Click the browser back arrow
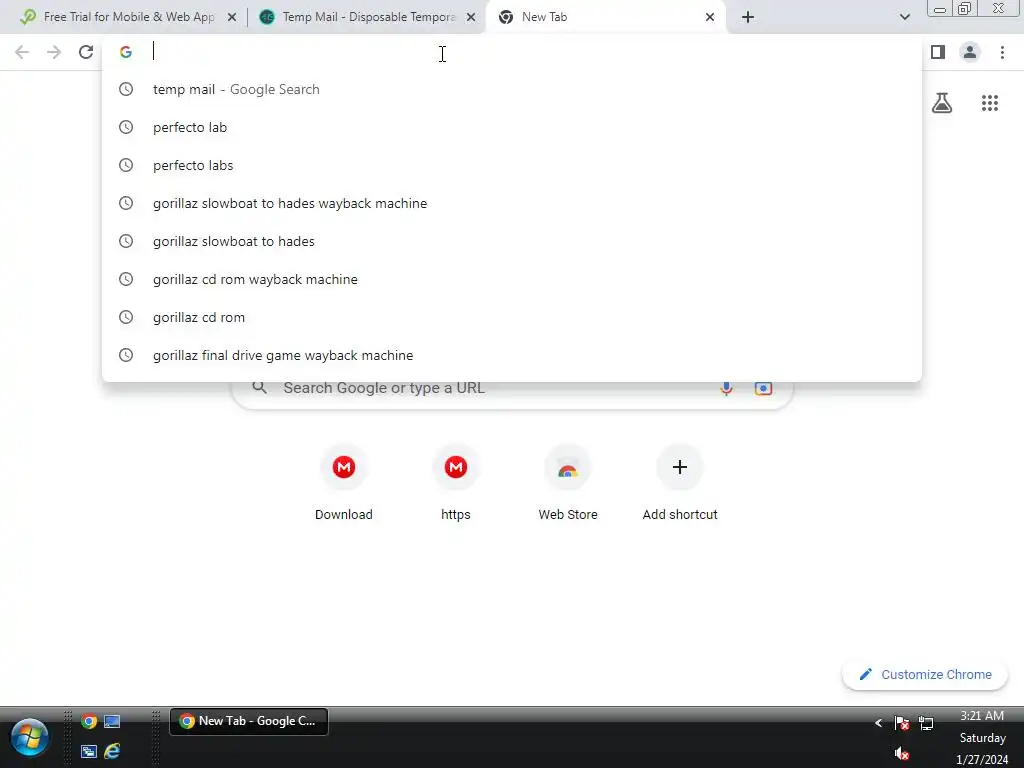 pos(22,52)
